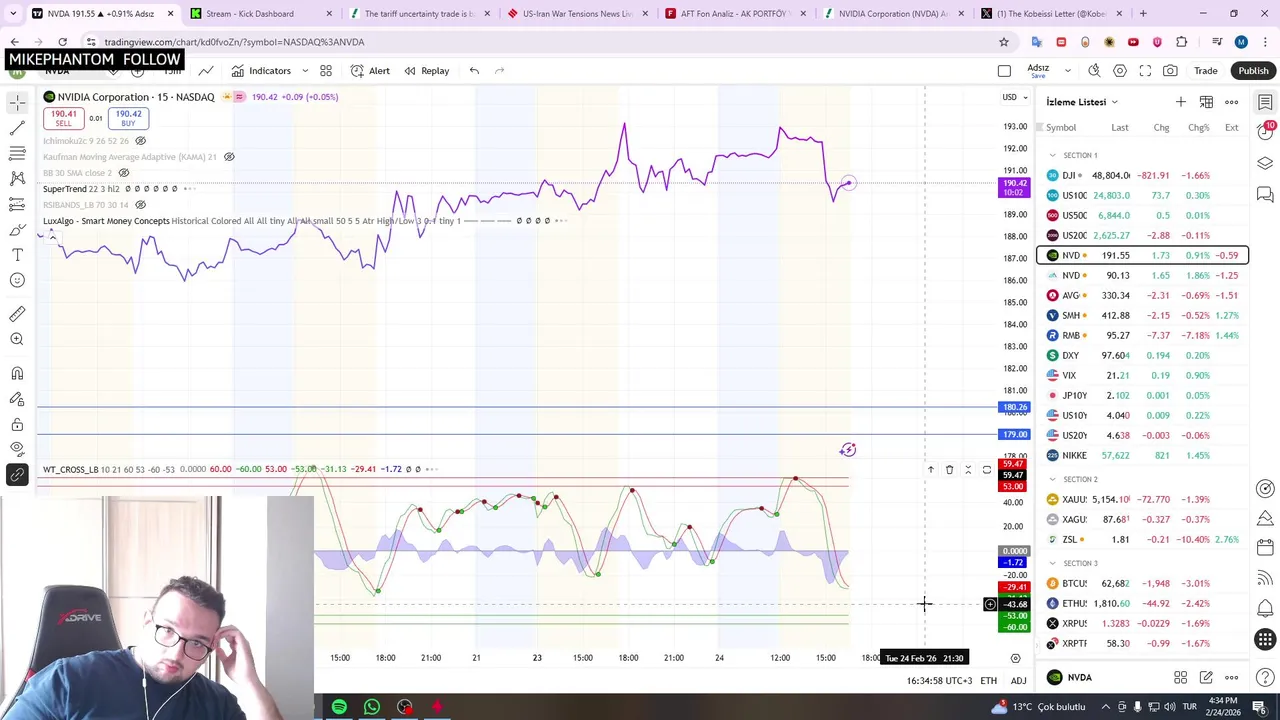Open the forecasting and measurement tools
1280x720 pixels.
pos(17,204)
